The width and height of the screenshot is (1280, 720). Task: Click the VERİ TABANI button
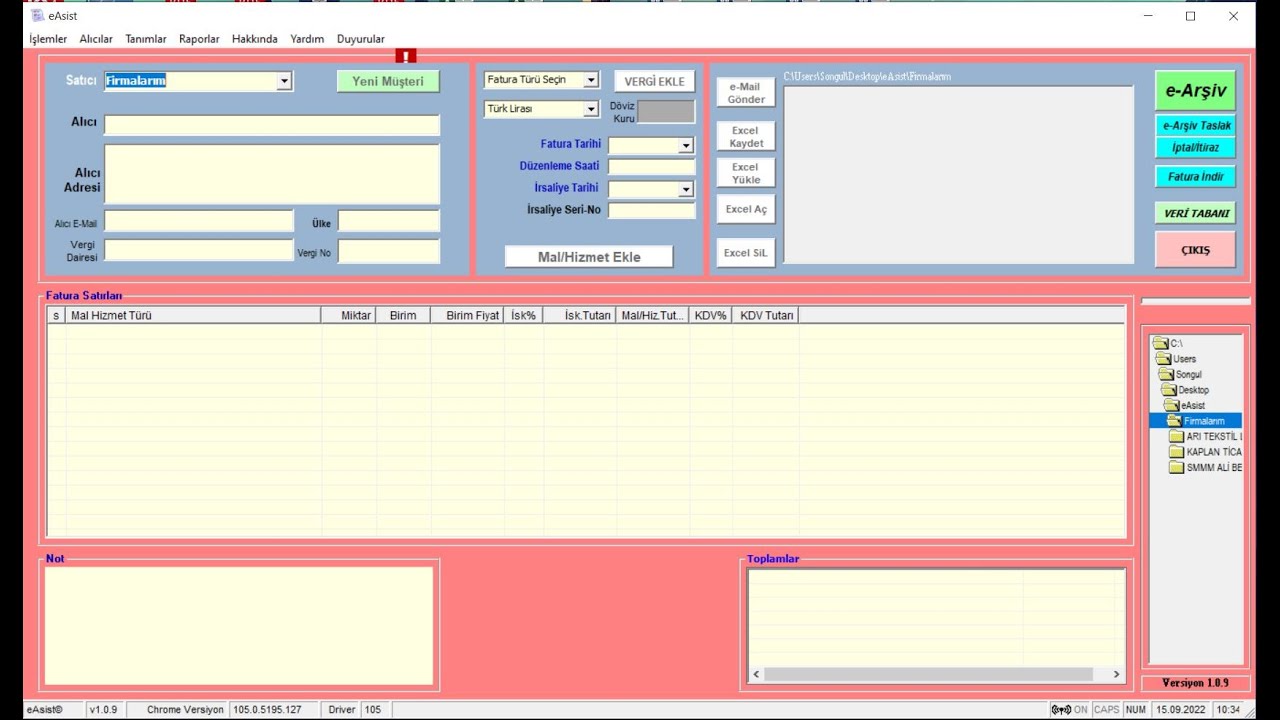click(1195, 213)
